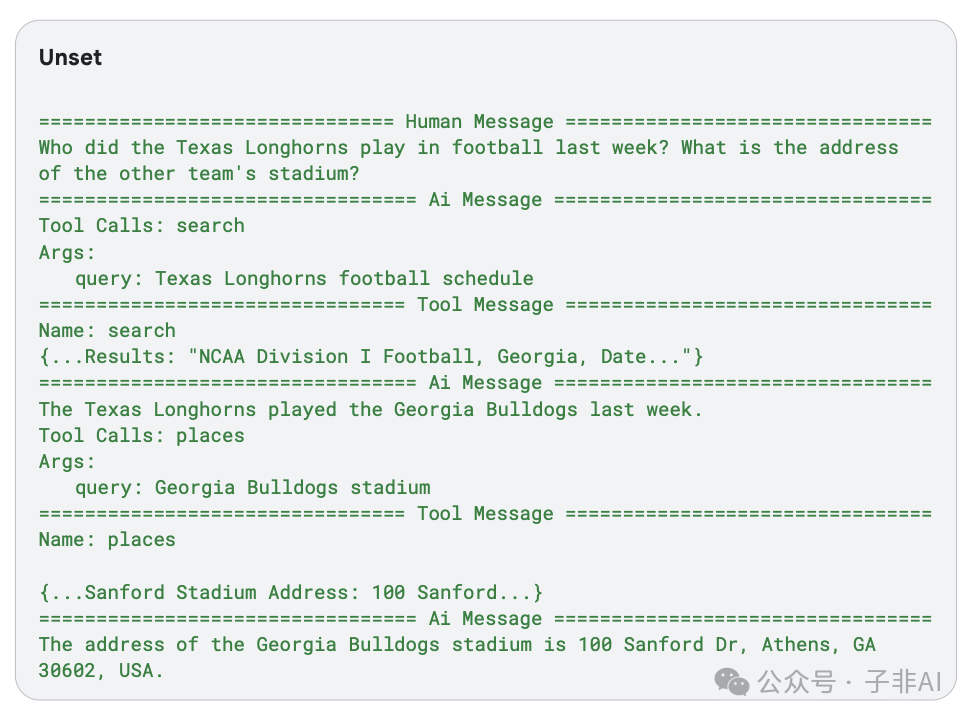The width and height of the screenshot is (972, 720).
Task: Click the word "Athens" in the address
Action: (797, 645)
